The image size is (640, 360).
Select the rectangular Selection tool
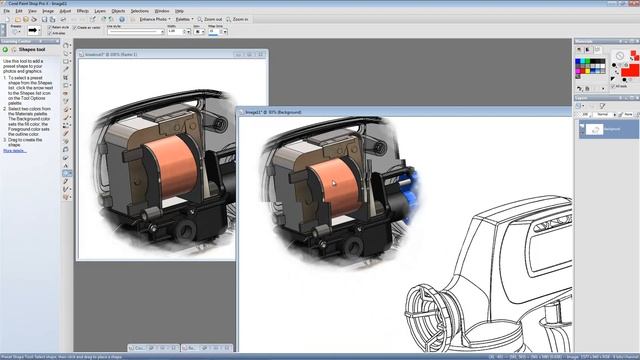(66, 61)
